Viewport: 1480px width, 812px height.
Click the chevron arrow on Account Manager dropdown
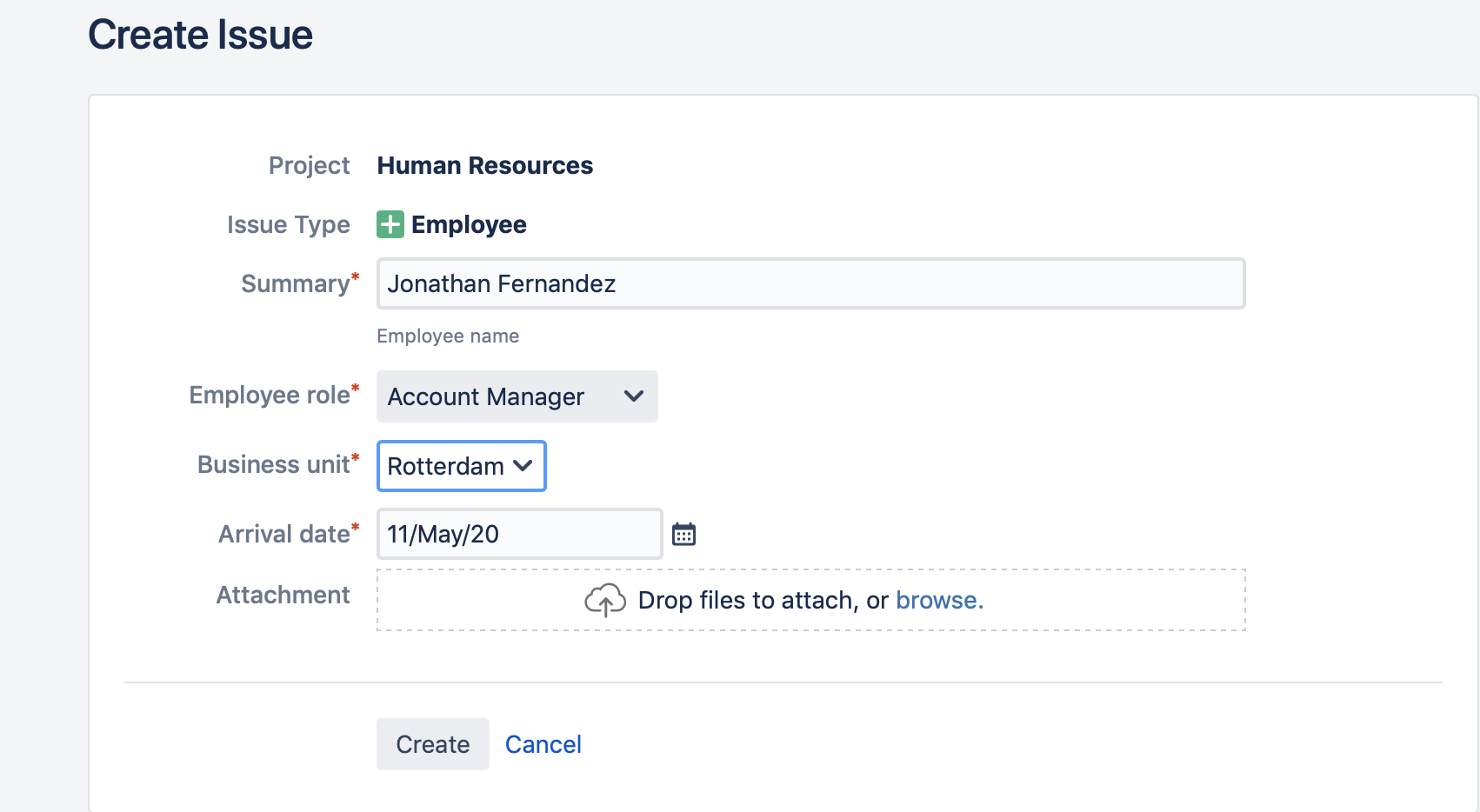tap(634, 396)
